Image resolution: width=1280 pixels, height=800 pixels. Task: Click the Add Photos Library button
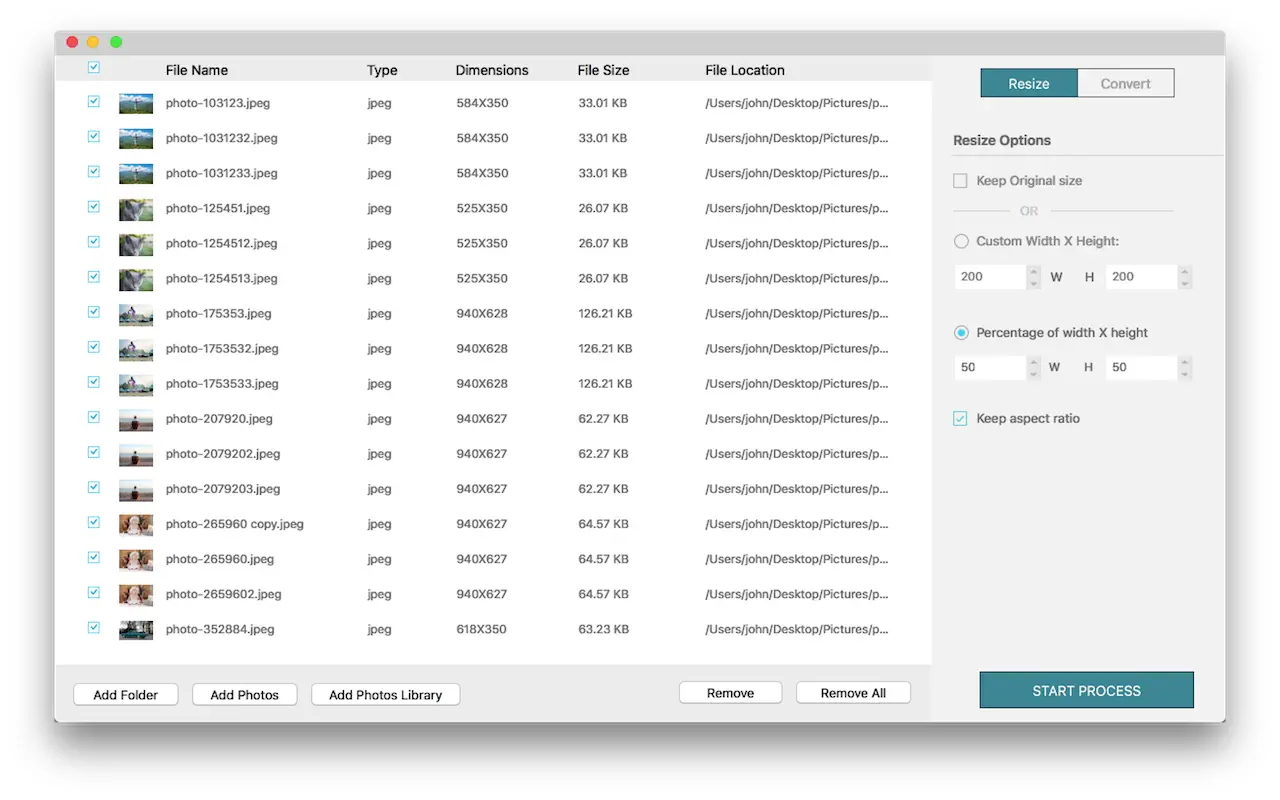pyautogui.click(x=385, y=695)
